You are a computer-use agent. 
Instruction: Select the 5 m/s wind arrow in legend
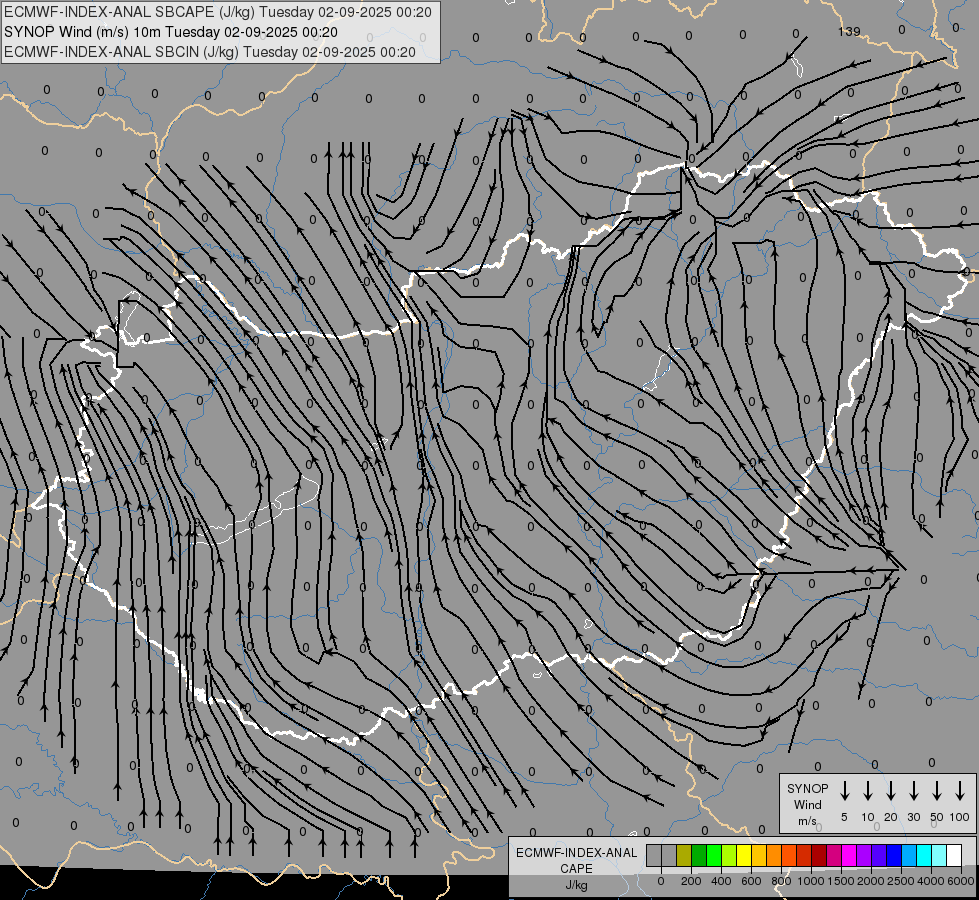tap(845, 791)
